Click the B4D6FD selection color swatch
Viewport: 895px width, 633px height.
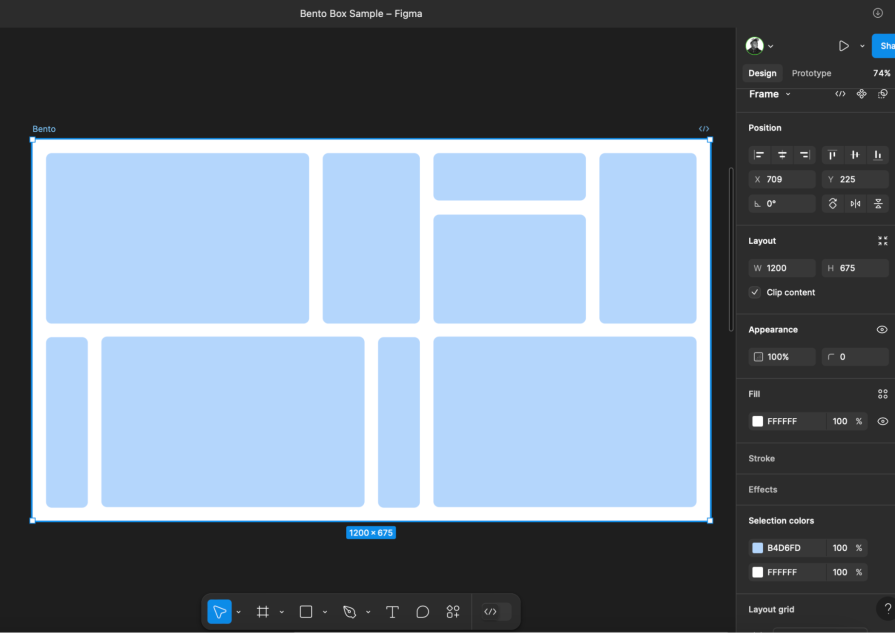(x=757, y=547)
